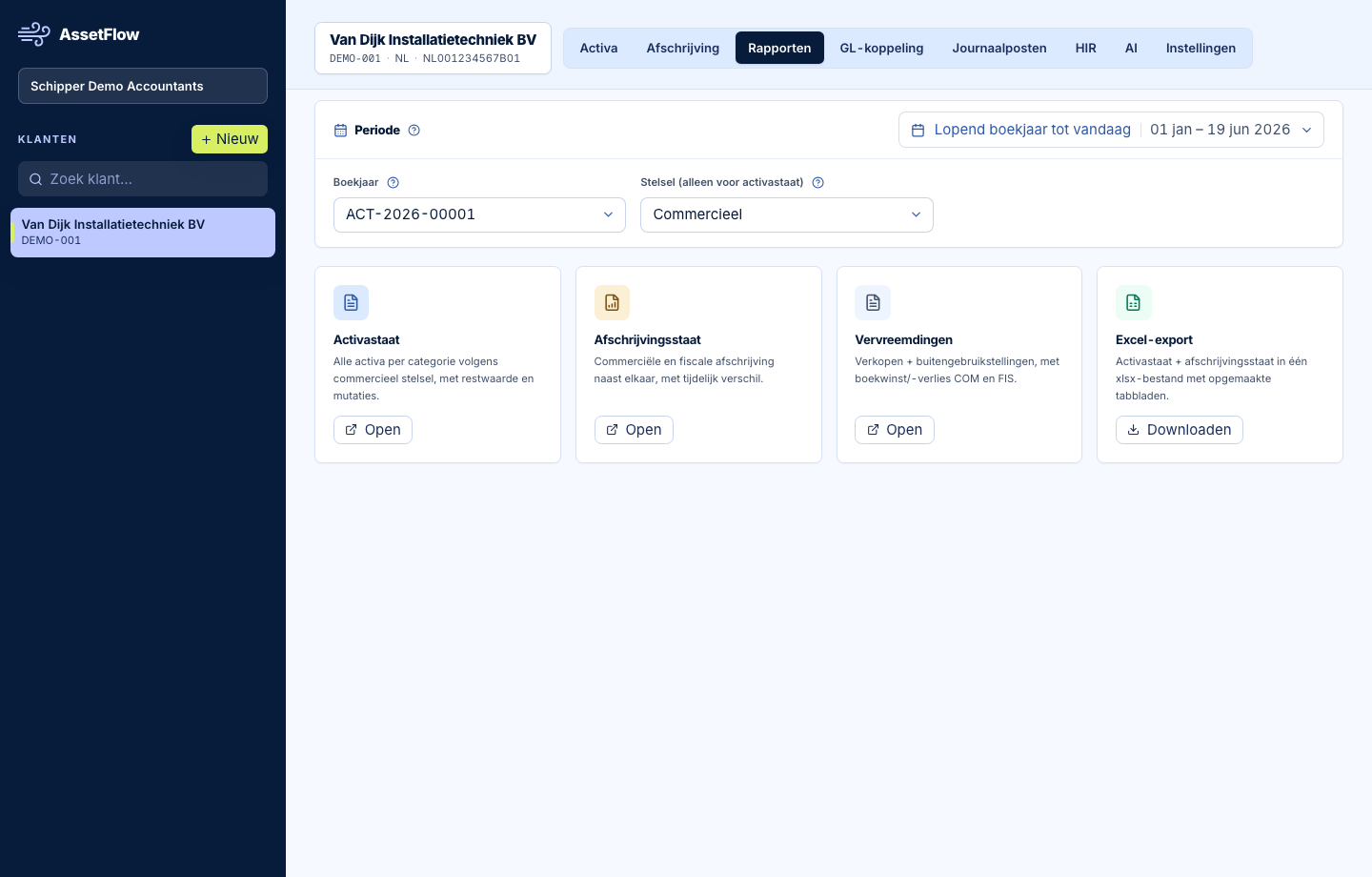Select Van Dijk Installatietechniek BV client in sidebar
This screenshot has height=877, width=1372.
tap(143, 233)
